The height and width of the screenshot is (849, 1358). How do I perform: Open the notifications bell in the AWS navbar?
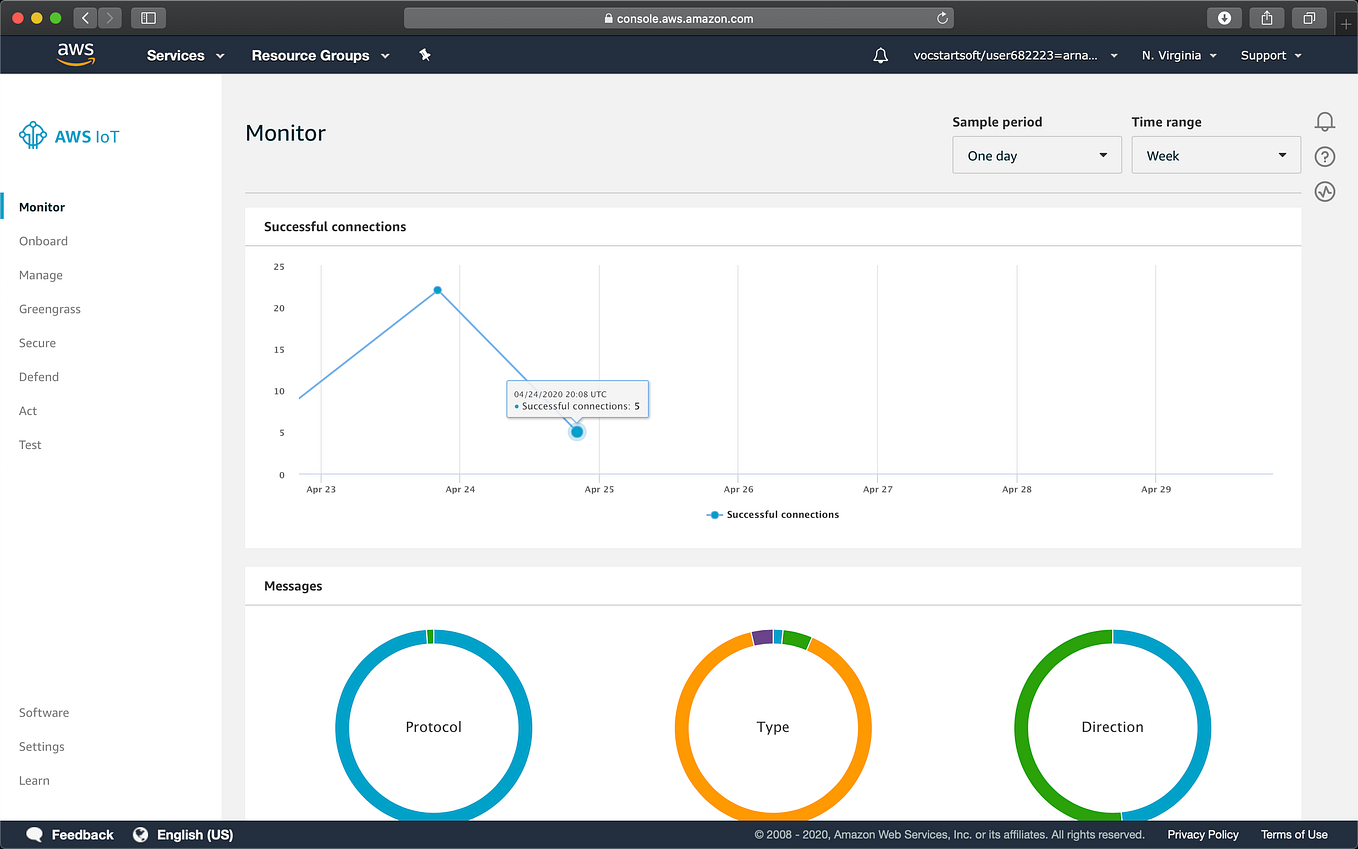point(880,56)
